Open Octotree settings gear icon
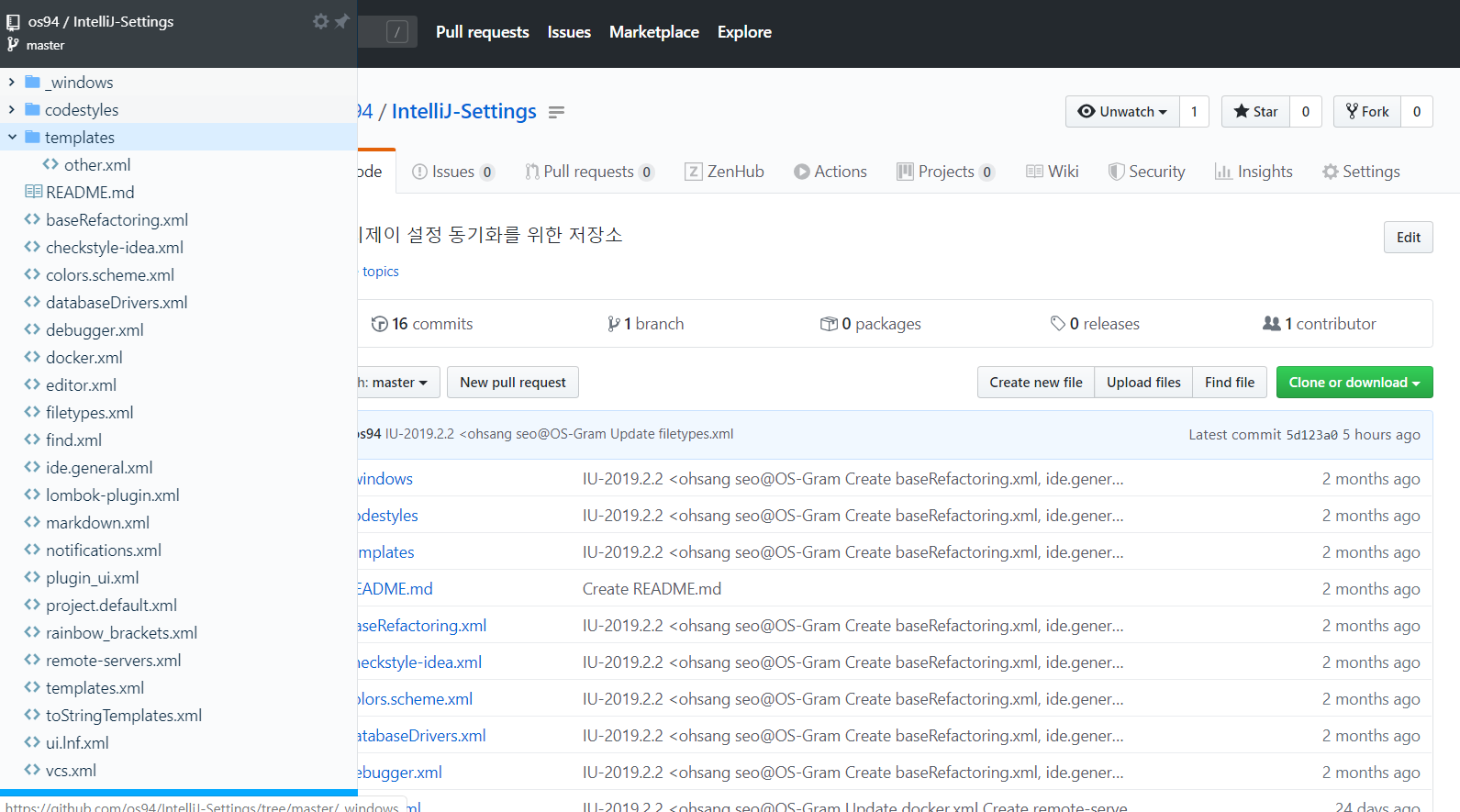This screenshot has width=1460, height=812. [320, 20]
